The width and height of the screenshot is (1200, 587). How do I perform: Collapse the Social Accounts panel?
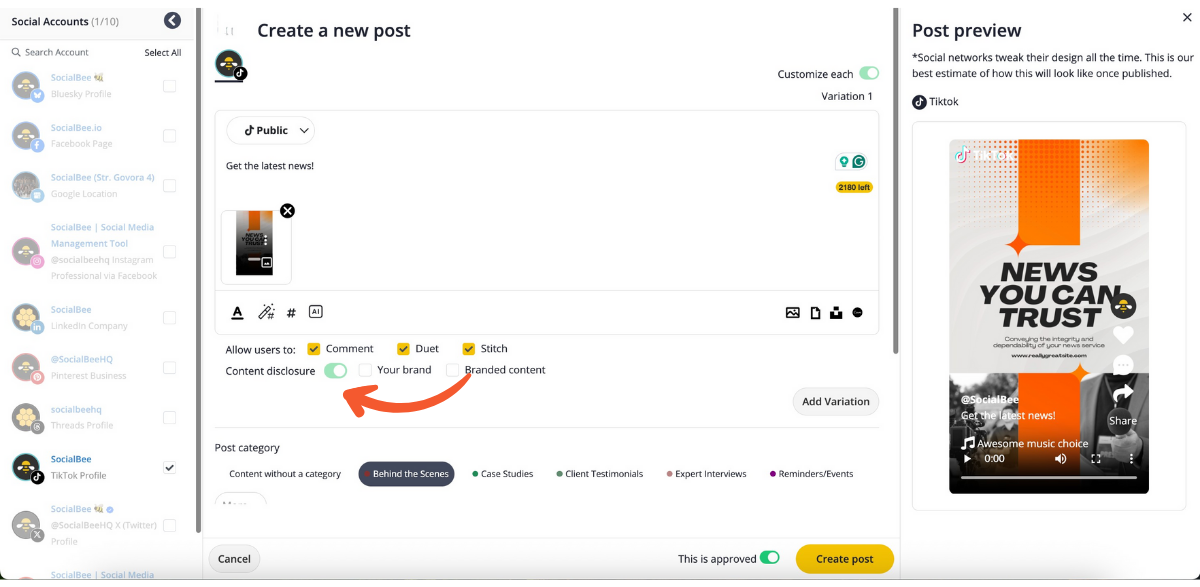point(172,20)
